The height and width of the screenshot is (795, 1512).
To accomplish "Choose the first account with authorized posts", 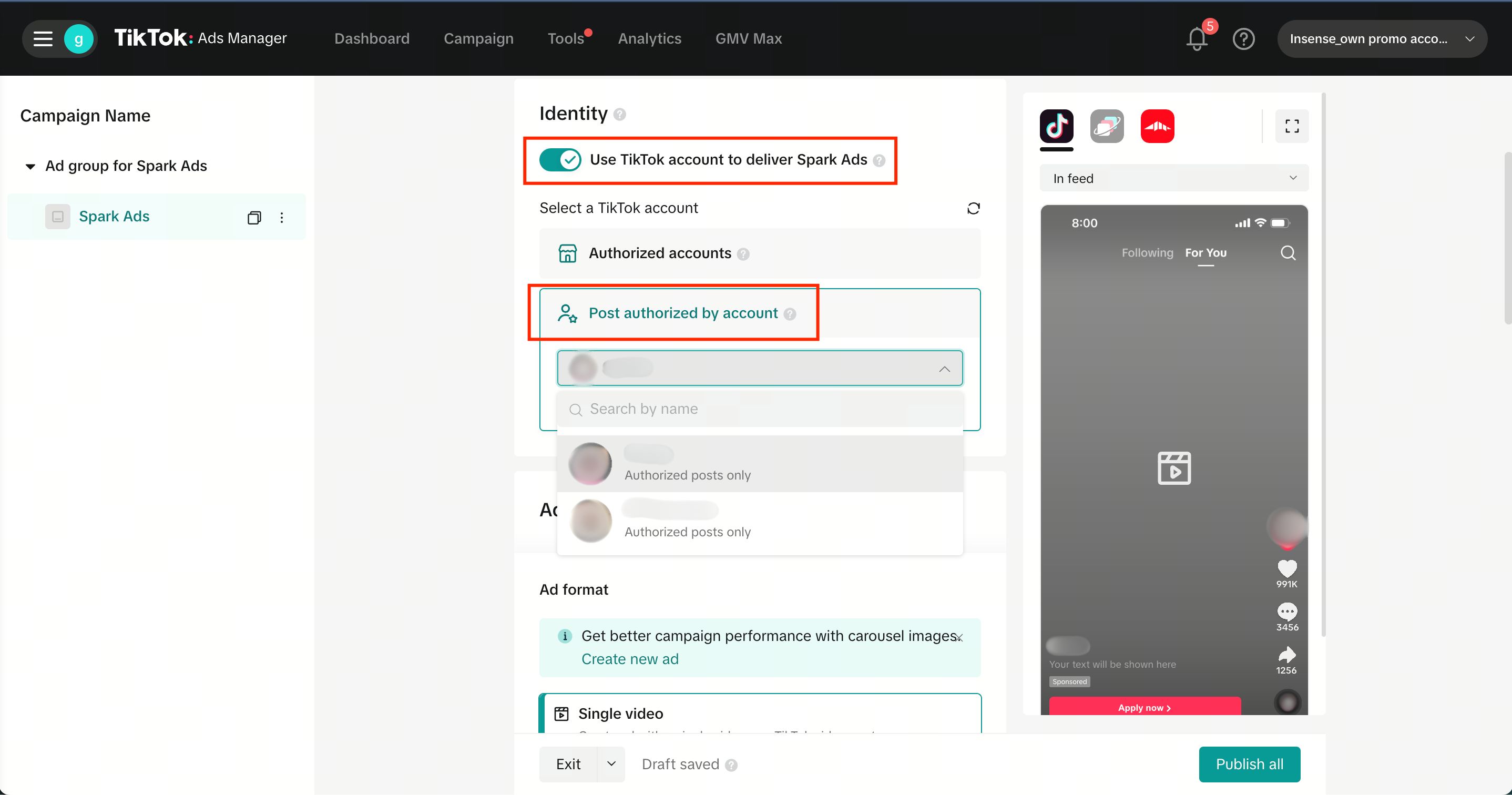I will pyautogui.click(x=760, y=464).
